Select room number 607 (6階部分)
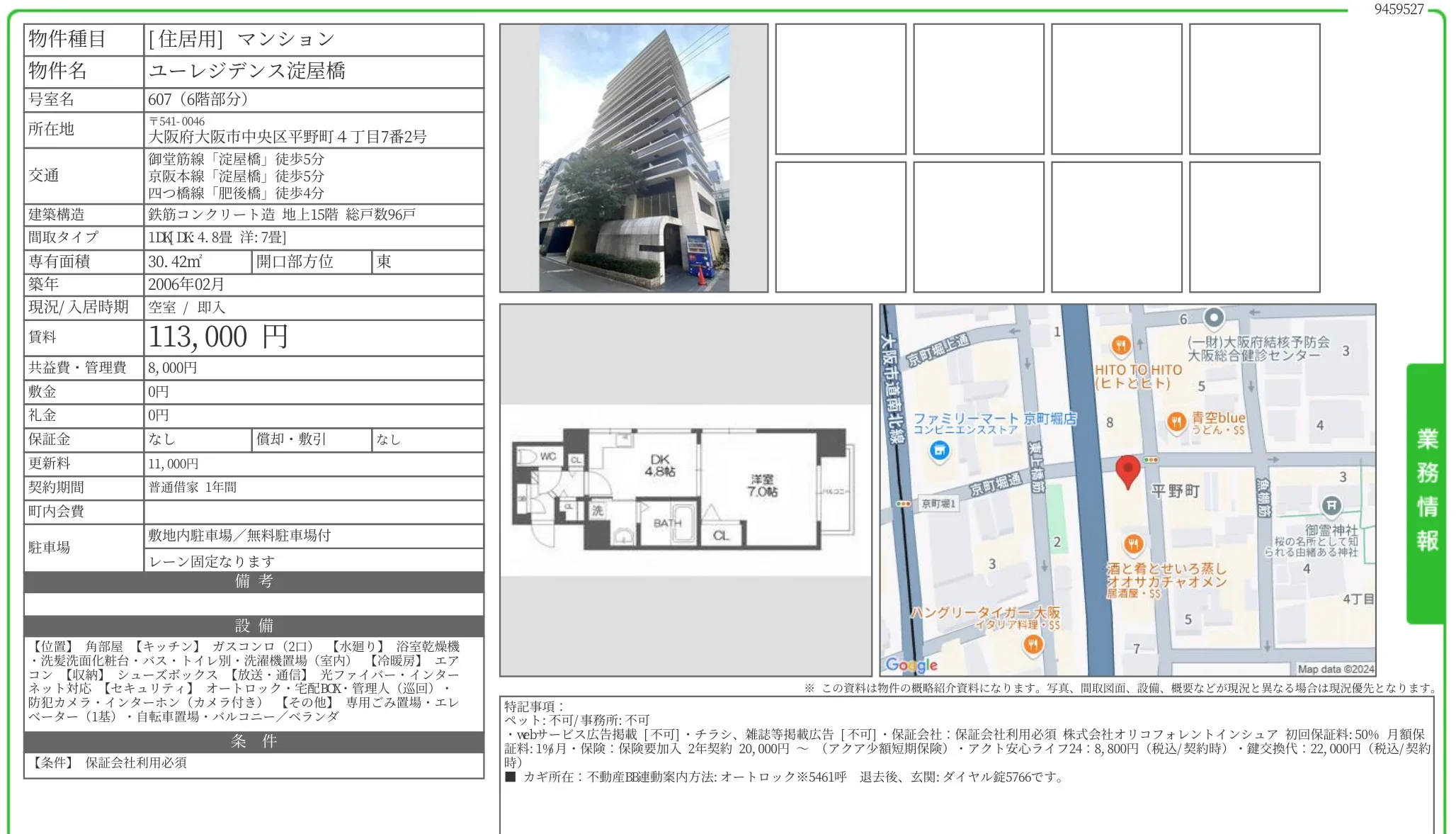The image size is (1456, 834). pyautogui.click(x=198, y=99)
